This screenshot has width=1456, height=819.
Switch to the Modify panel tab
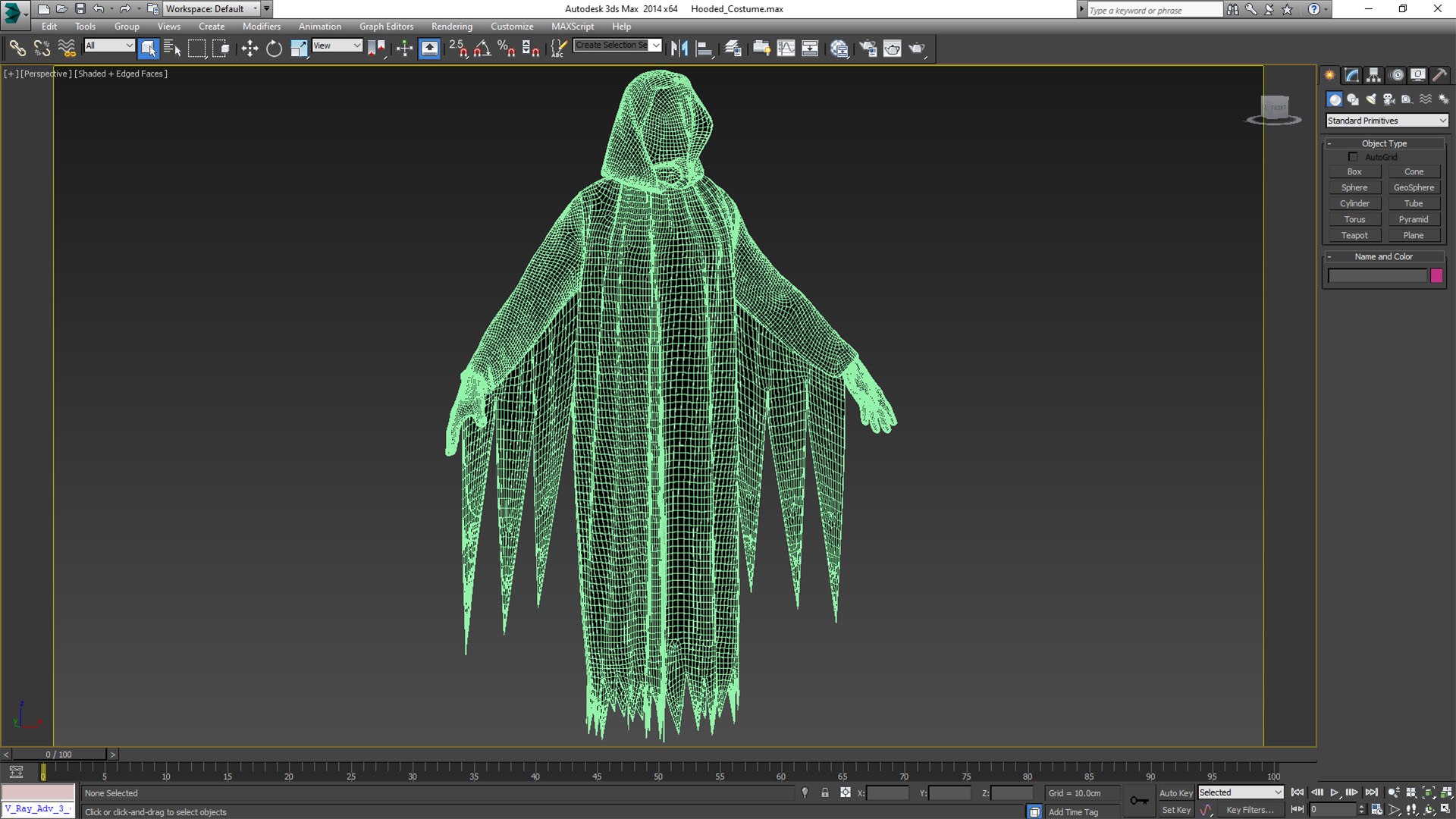[1352, 75]
